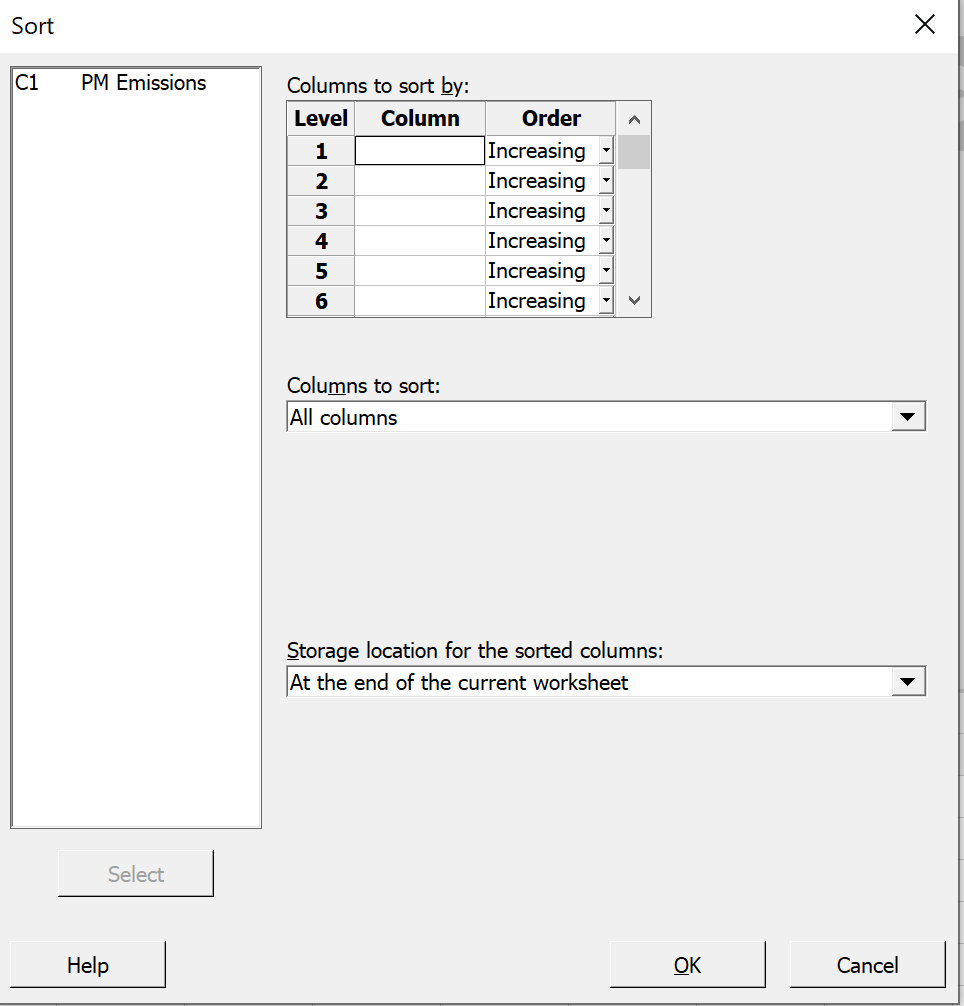Click the scroll up arrow of sort table
This screenshot has width=964, height=1006.
(634, 119)
